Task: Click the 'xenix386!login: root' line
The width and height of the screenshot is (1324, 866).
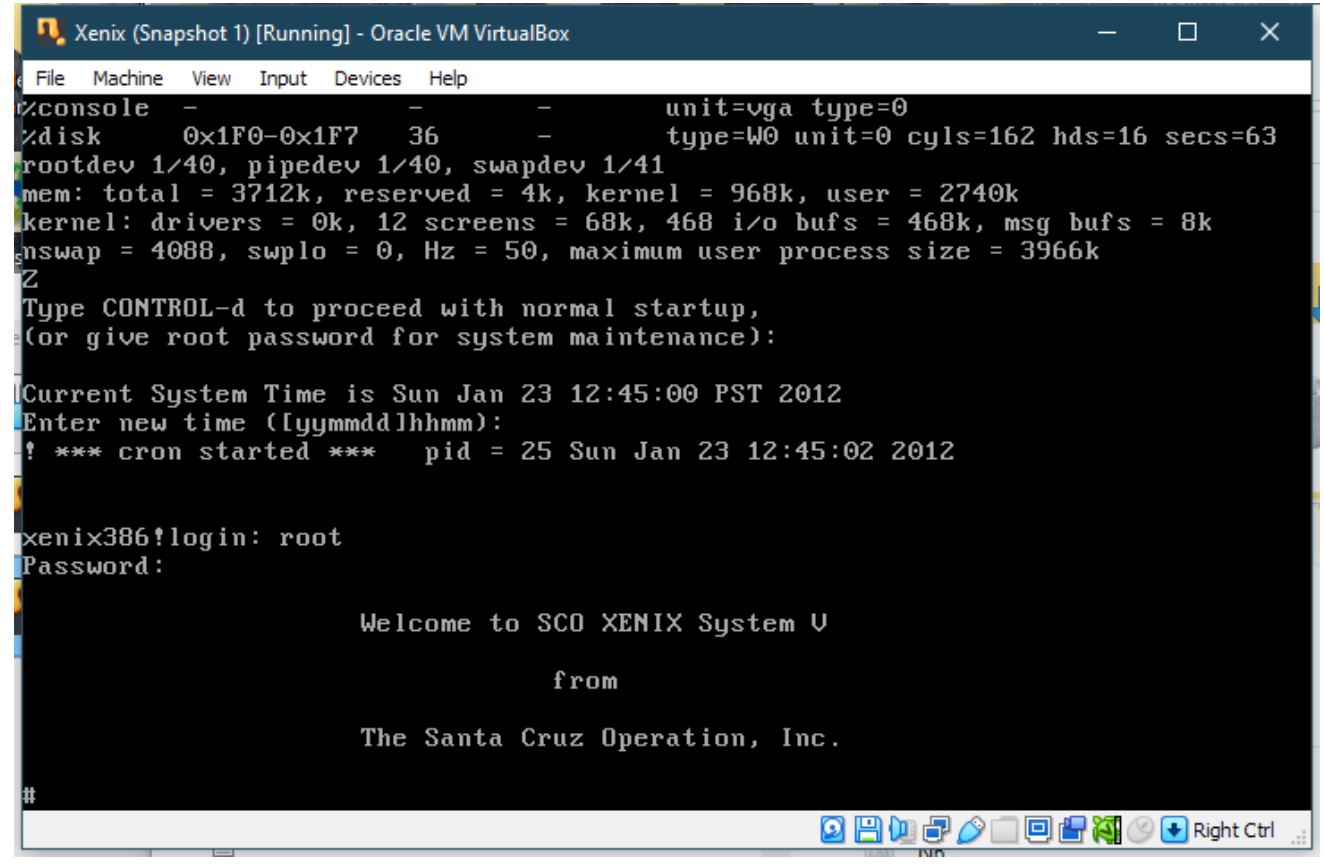Action: pos(182,538)
